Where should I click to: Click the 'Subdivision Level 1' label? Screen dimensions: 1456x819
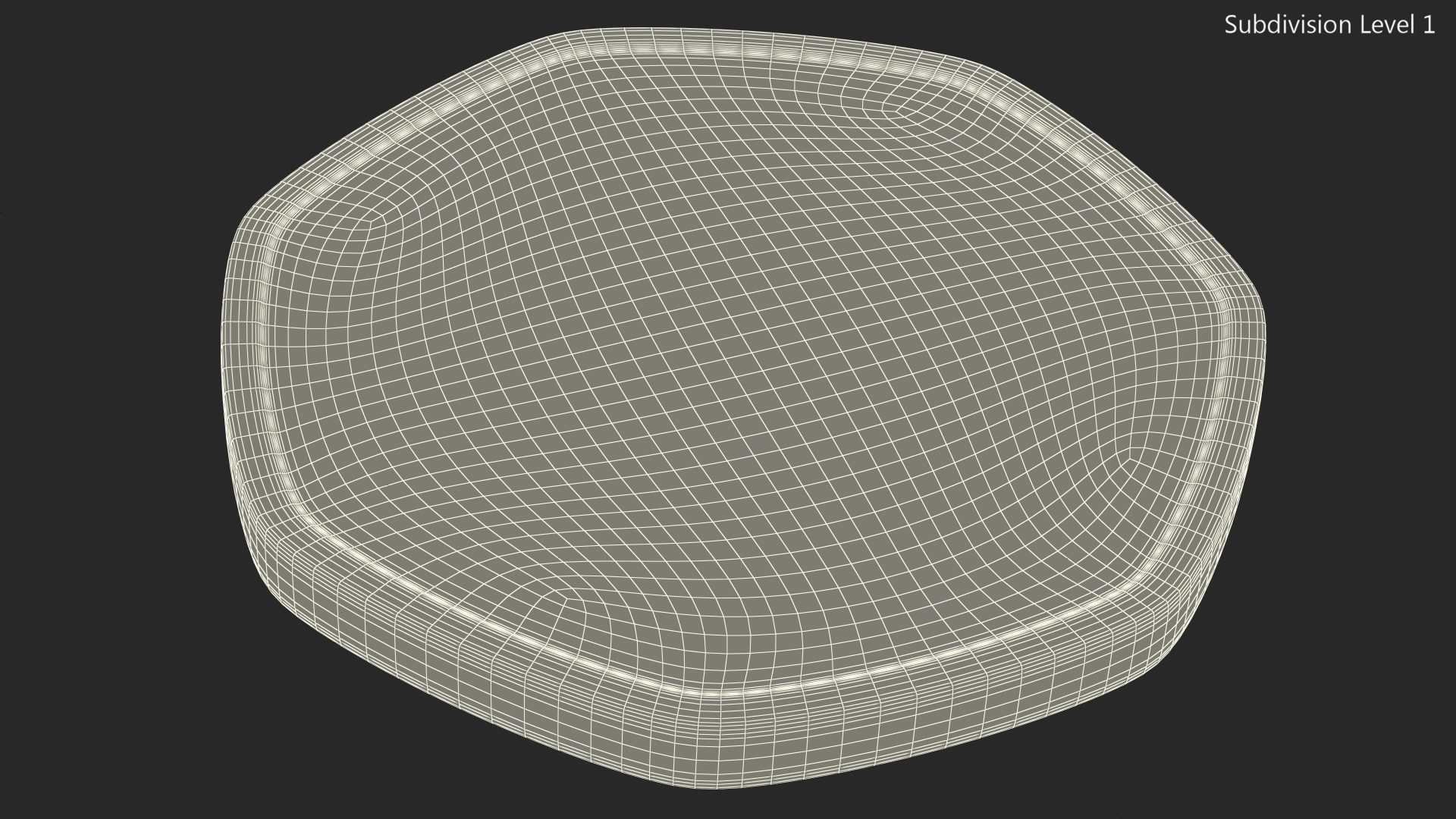(1330, 25)
